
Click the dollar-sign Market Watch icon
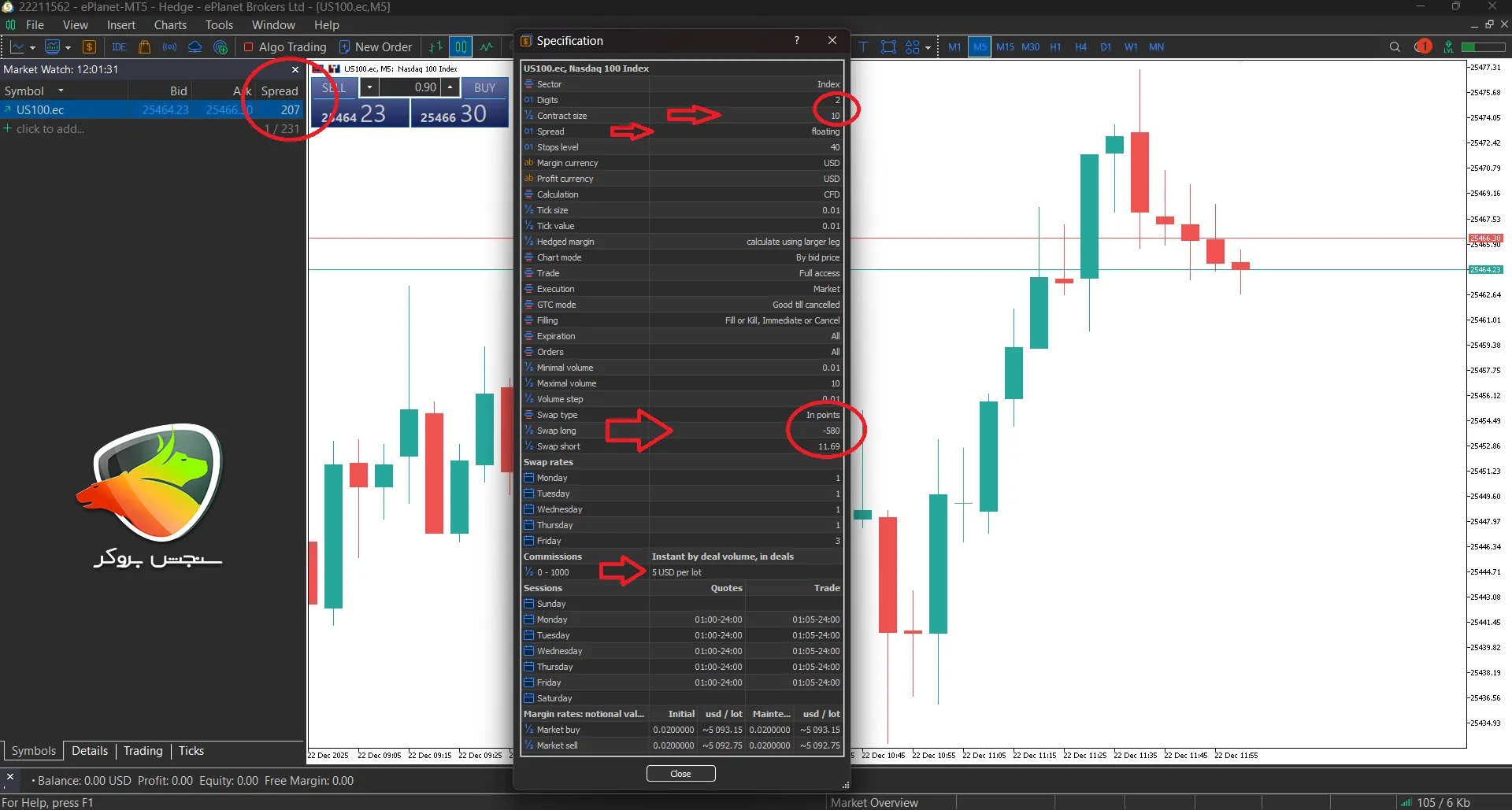click(89, 47)
